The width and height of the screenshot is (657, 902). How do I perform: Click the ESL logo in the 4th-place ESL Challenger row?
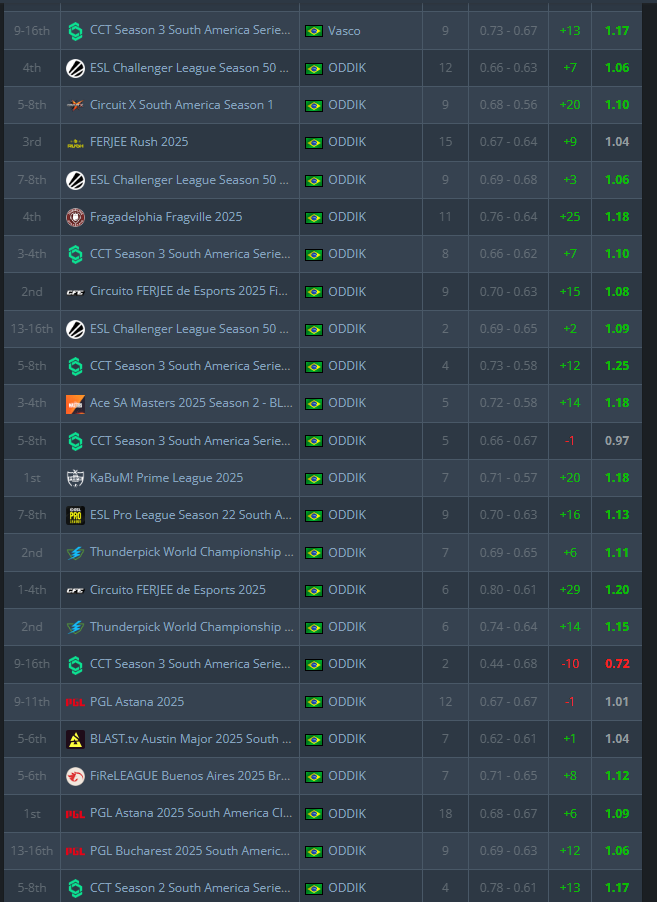(x=75, y=68)
